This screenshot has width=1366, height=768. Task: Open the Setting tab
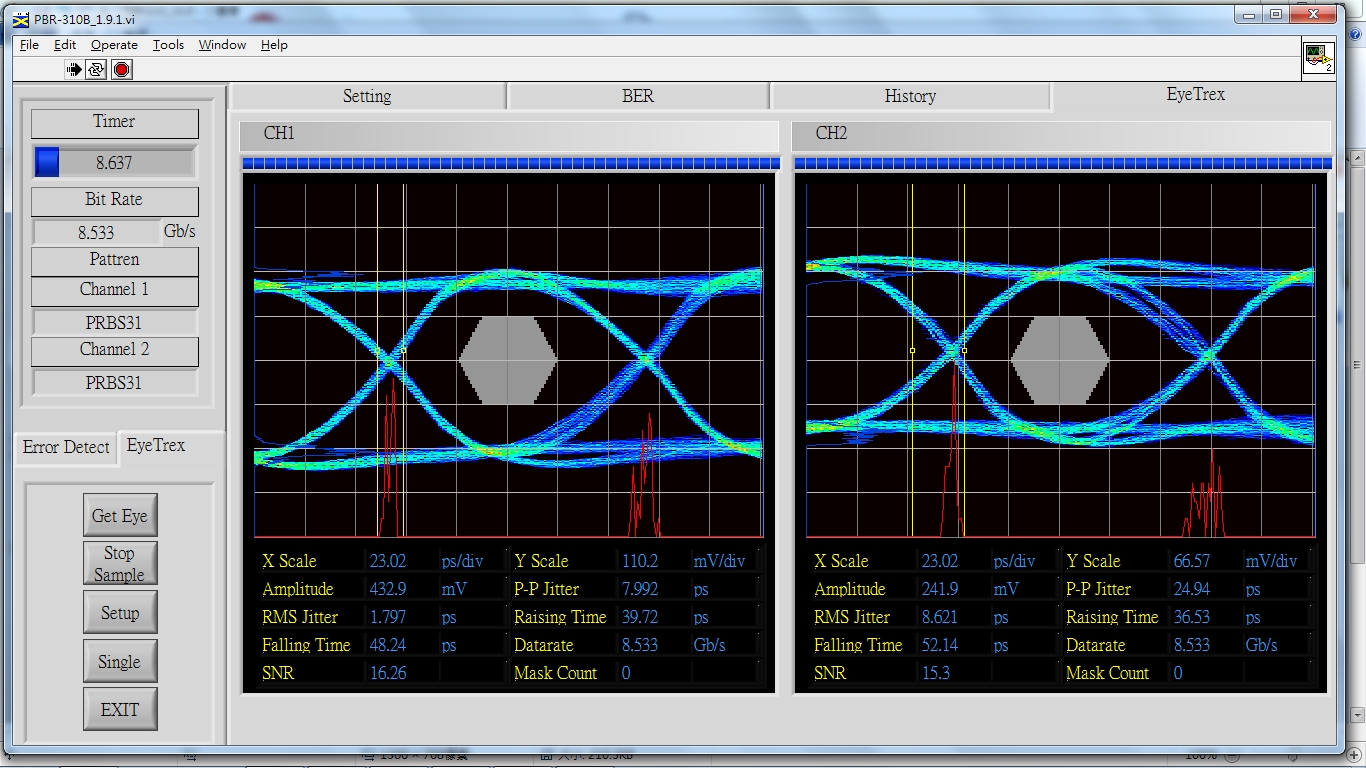[x=367, y=96]
